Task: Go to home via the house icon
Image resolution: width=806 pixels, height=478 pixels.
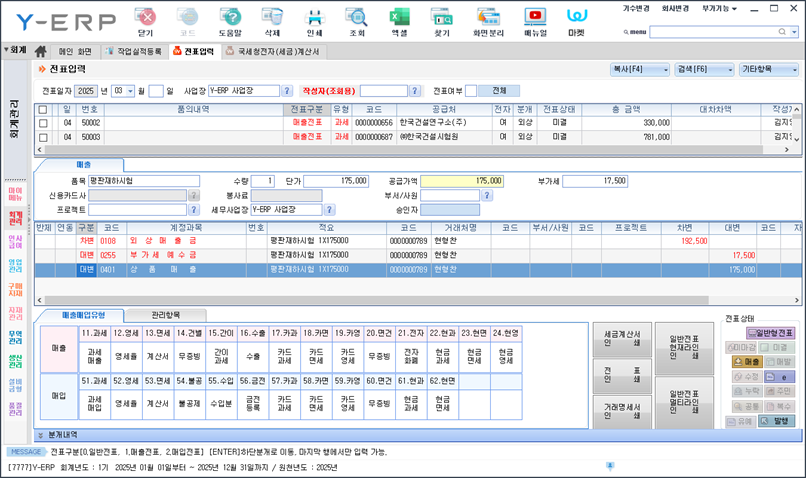Action: (x=41, y=51)
